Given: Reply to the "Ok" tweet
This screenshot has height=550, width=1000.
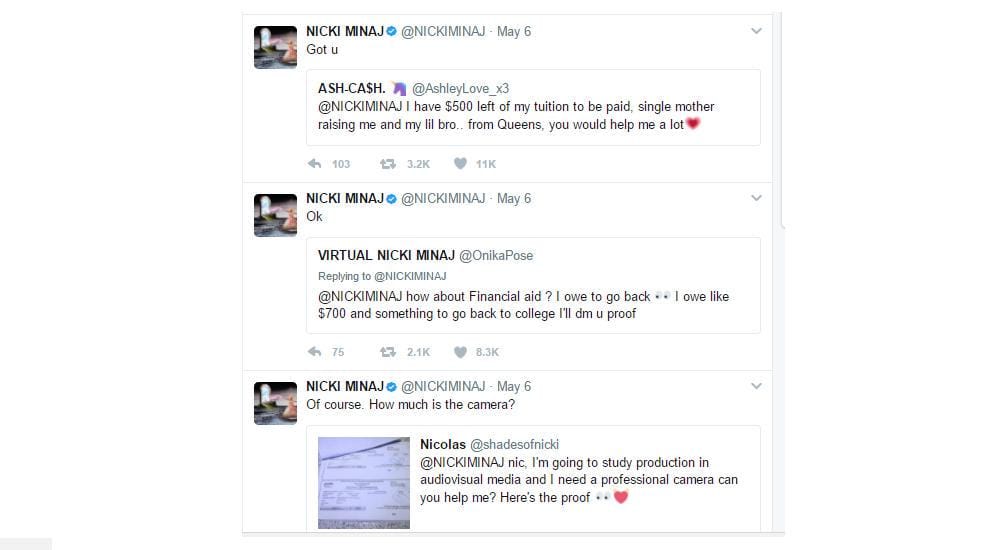Looking at the screenshot, I should [314, 352].
